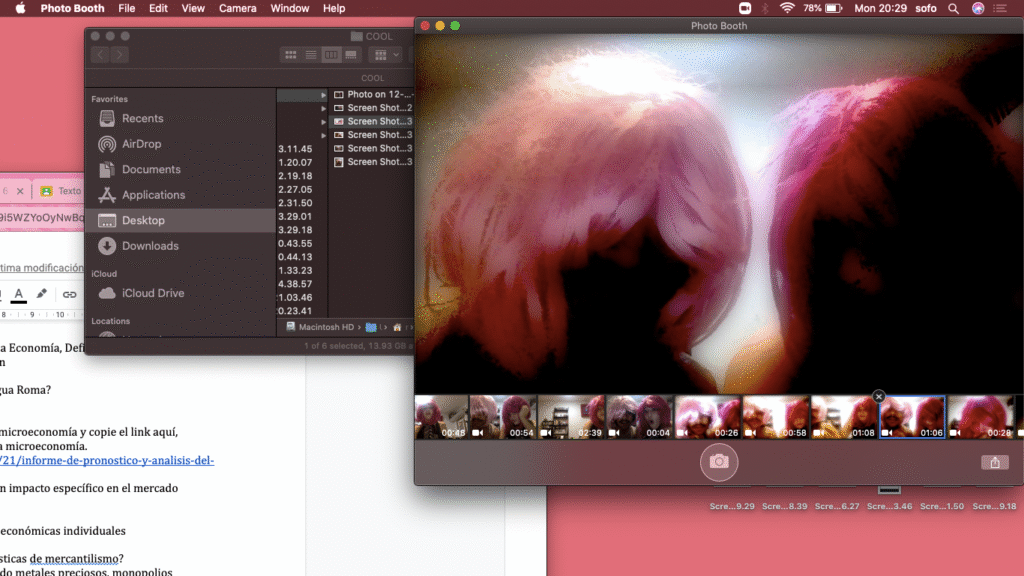The image size is (1024, 576).
Task: Open Downloads in the Finder sidebar
Action: click(x=150, y=246)
